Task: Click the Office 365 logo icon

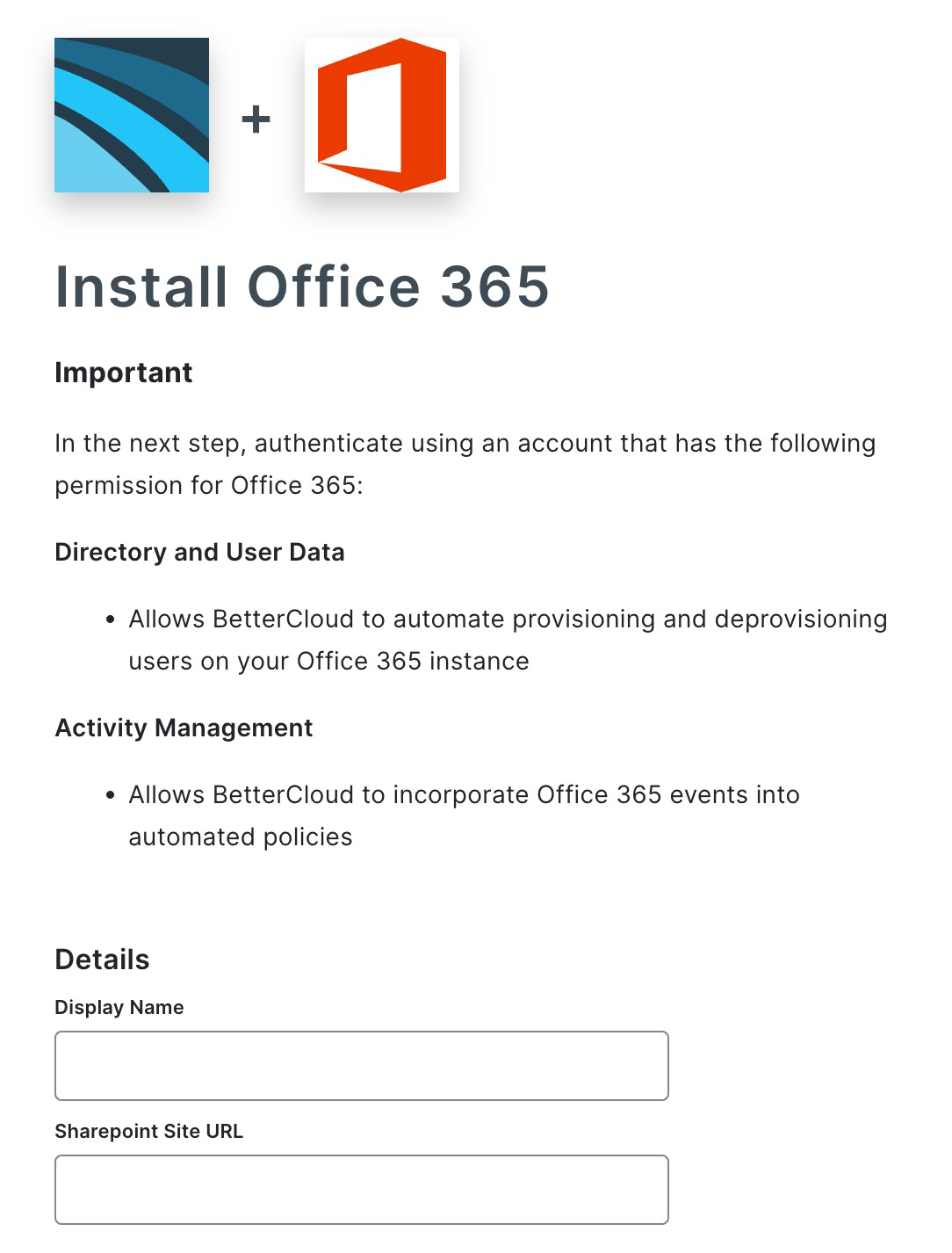Action: tap(380, 114)
